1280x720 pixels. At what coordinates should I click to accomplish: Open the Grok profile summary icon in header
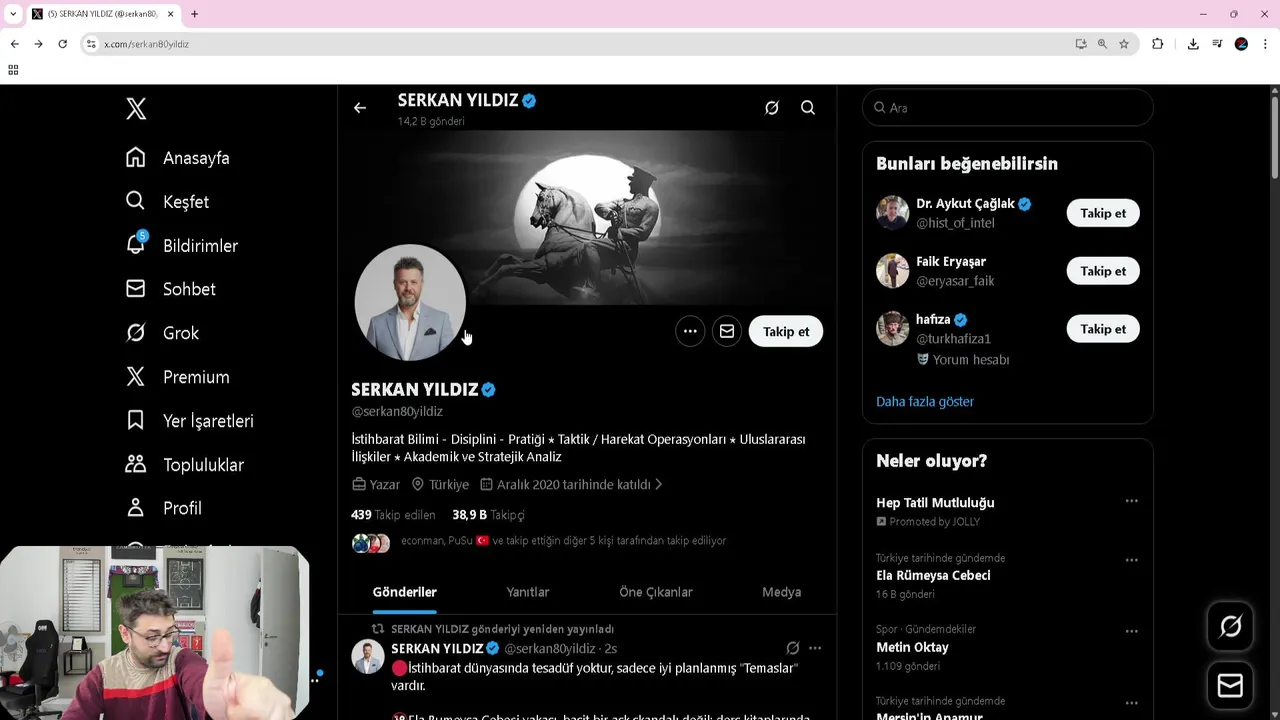click(772, 108)
